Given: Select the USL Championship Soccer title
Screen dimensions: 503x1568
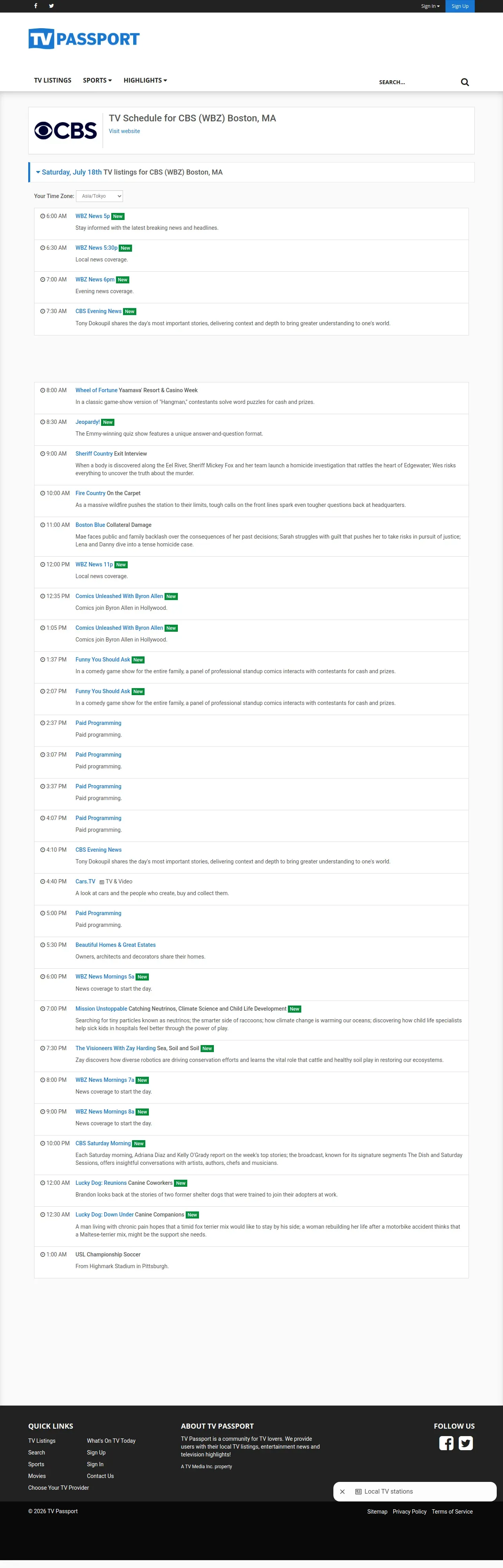Looking at the screenshot, I should click(x=108, y=1254).
